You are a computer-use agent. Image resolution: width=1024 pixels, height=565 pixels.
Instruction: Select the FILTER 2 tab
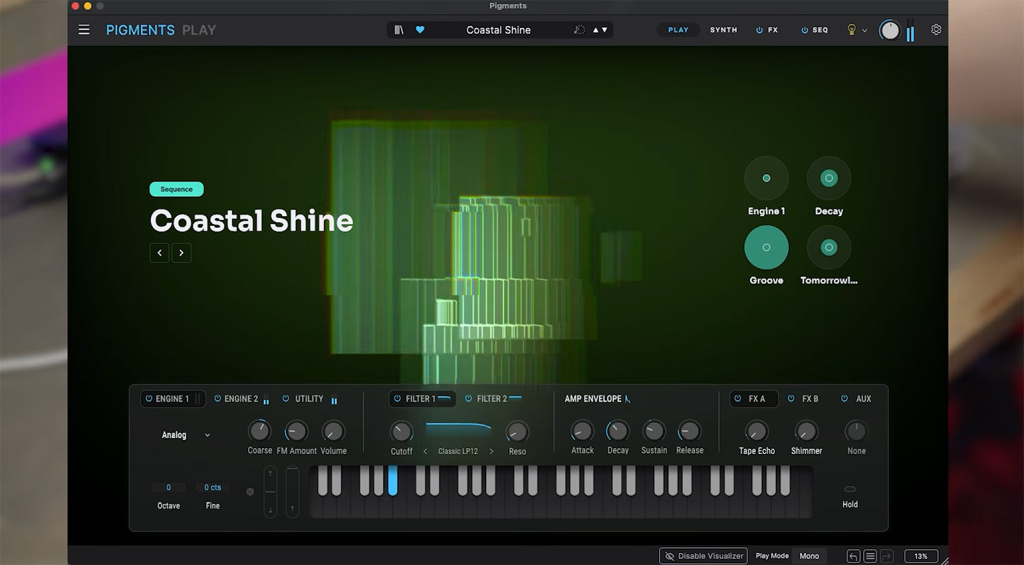pos(492,398)
